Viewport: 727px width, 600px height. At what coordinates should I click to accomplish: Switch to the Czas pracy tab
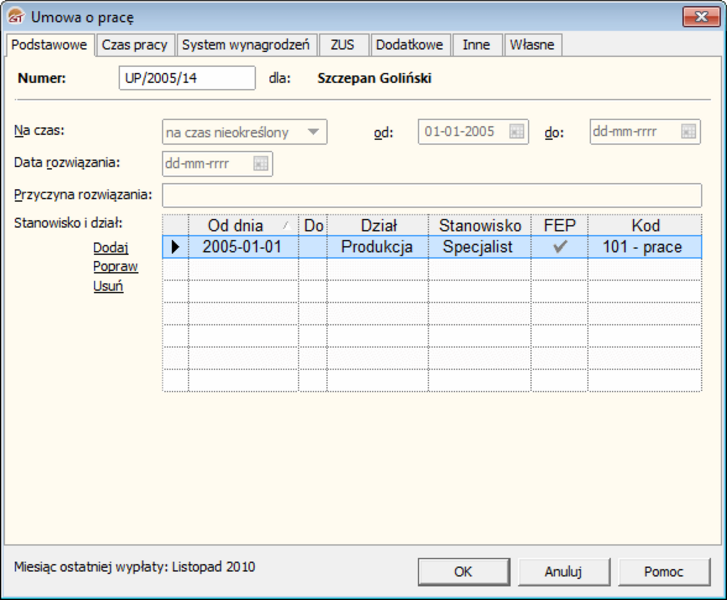coord(136,45)
